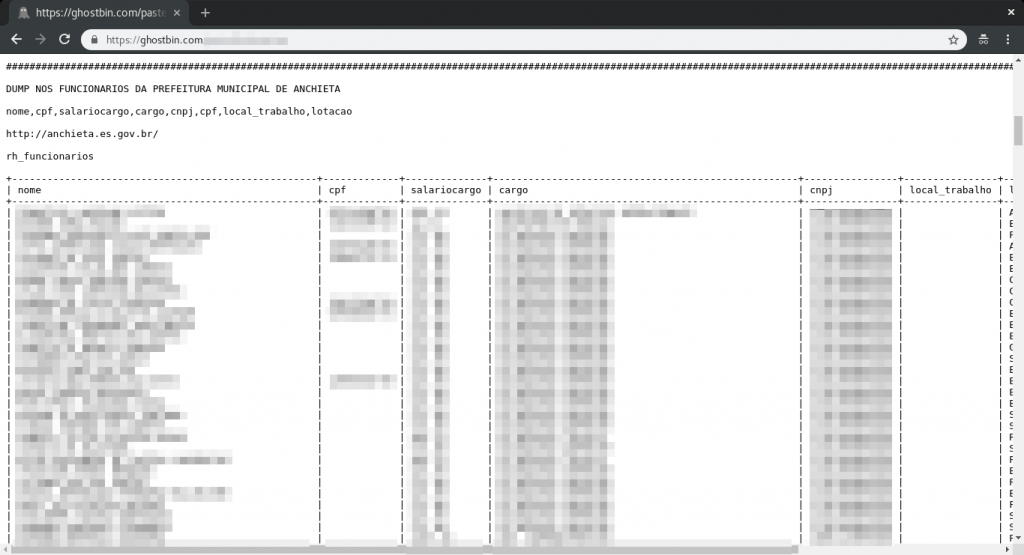
Task: Click the ghostbin favicon on the tab
Action: (x=24, y=12)
